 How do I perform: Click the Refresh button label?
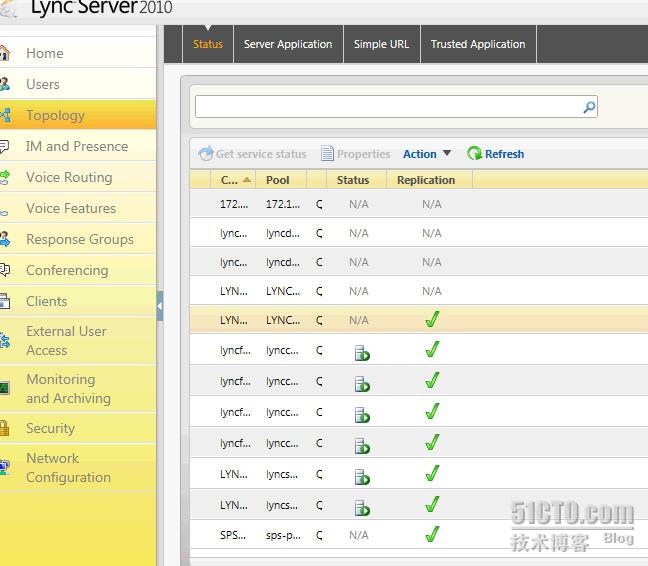(x=504, y=154)
